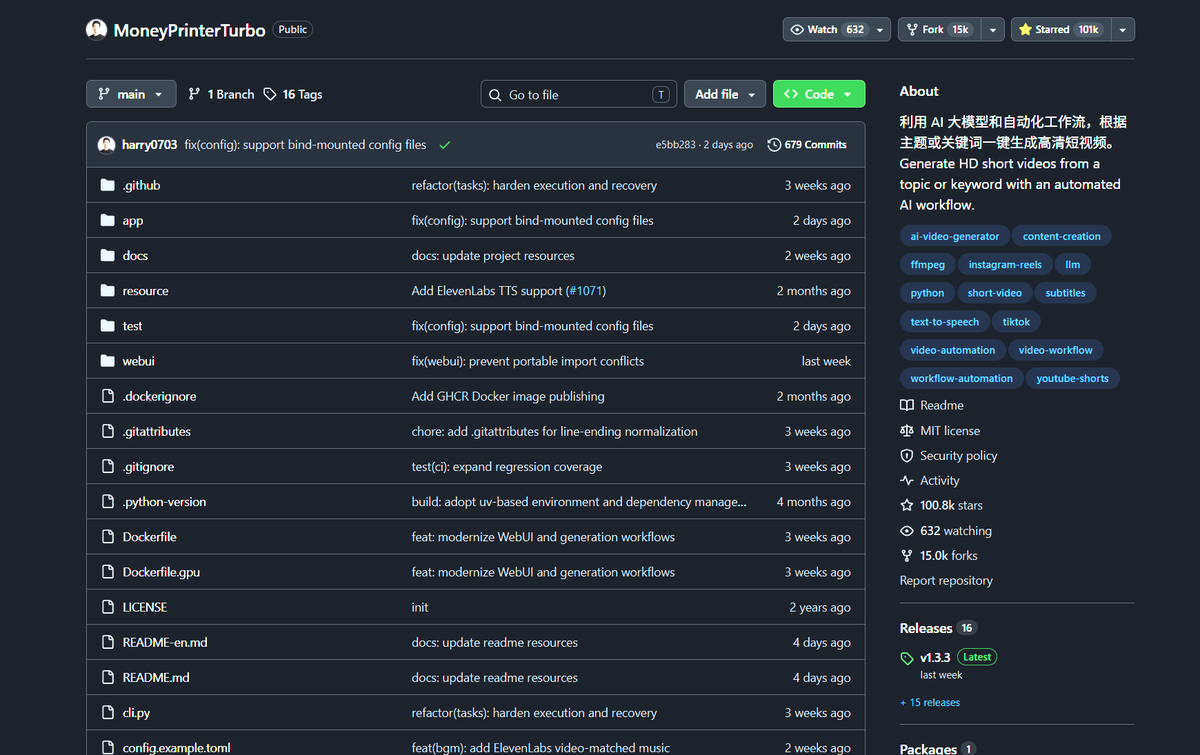The height and width of the screenshot is (755, 1200).
Task: Click the webui folder icon
Action: tap(108, 361)
